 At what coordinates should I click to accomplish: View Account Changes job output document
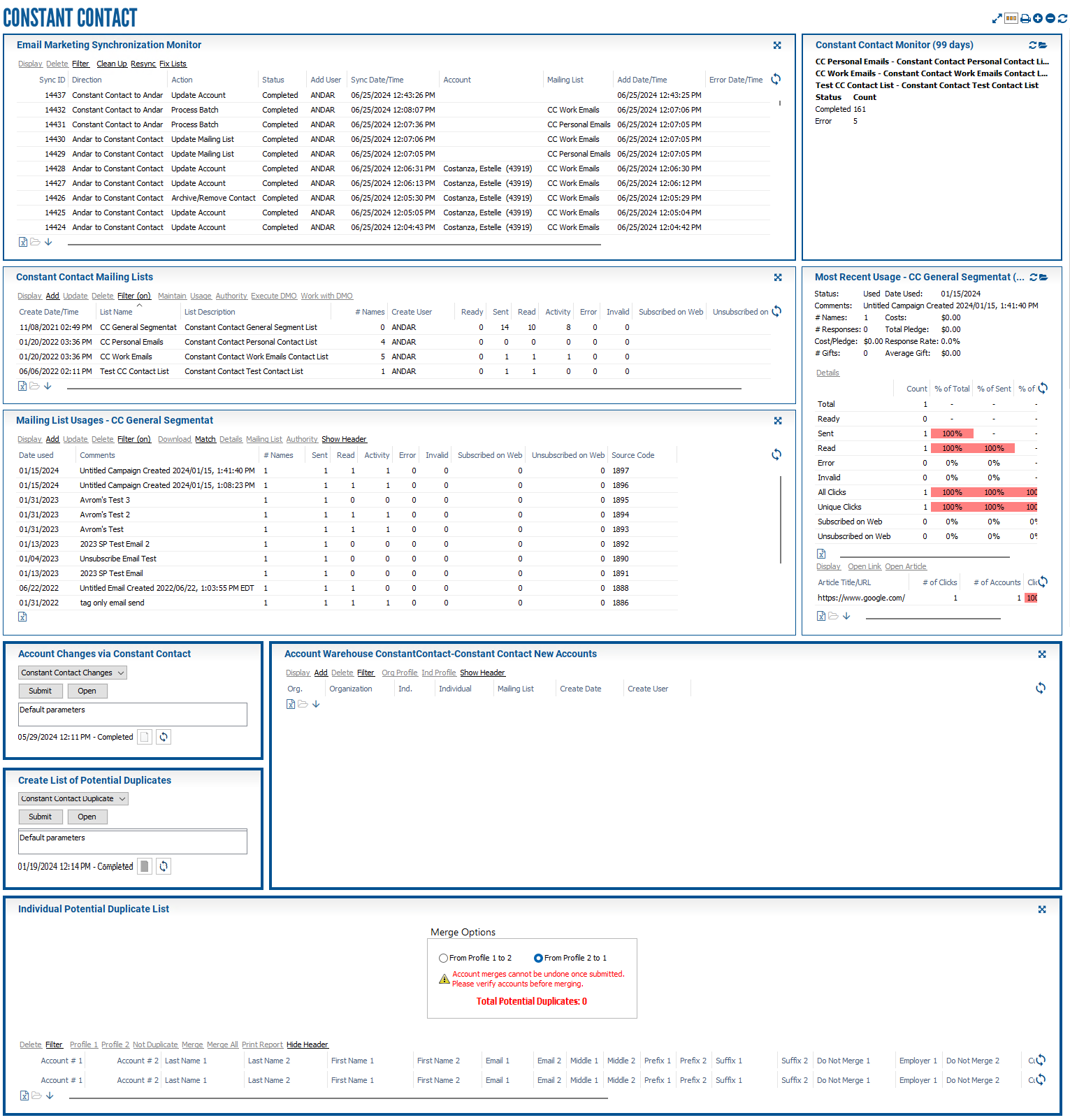click(x=144, y=737)
